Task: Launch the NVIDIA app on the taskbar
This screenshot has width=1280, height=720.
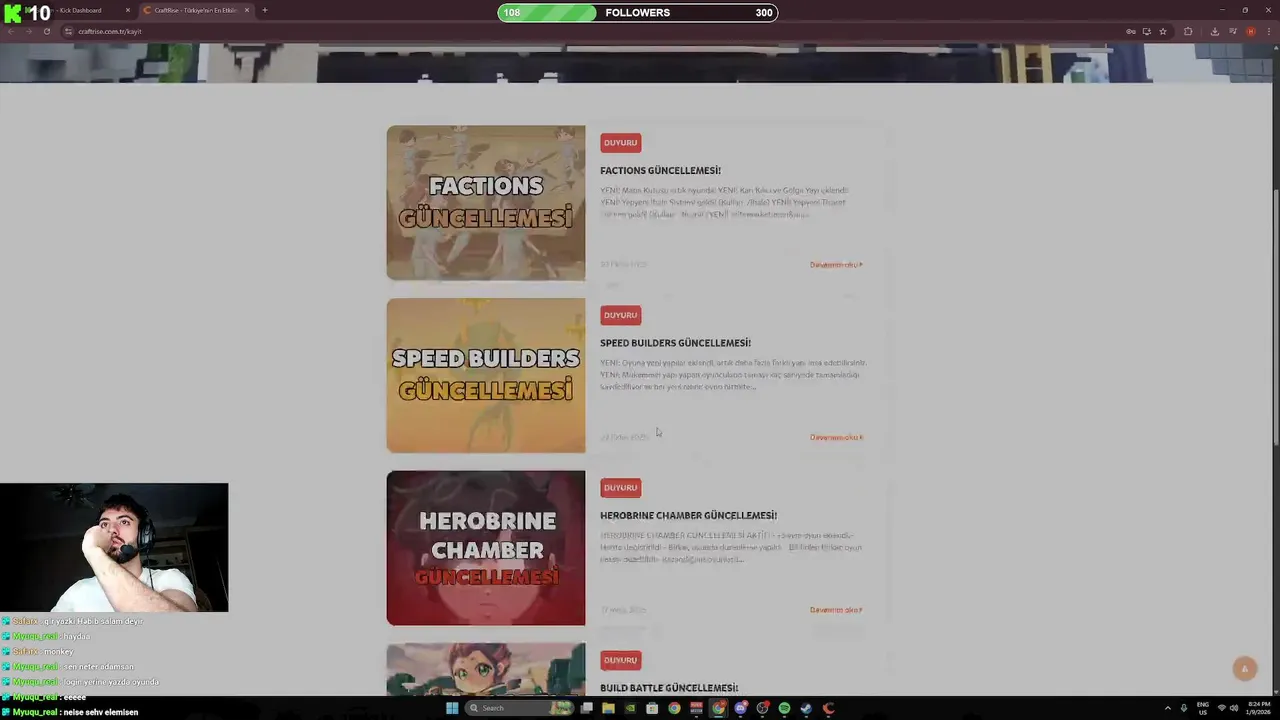Action: [x=630, y=708]
